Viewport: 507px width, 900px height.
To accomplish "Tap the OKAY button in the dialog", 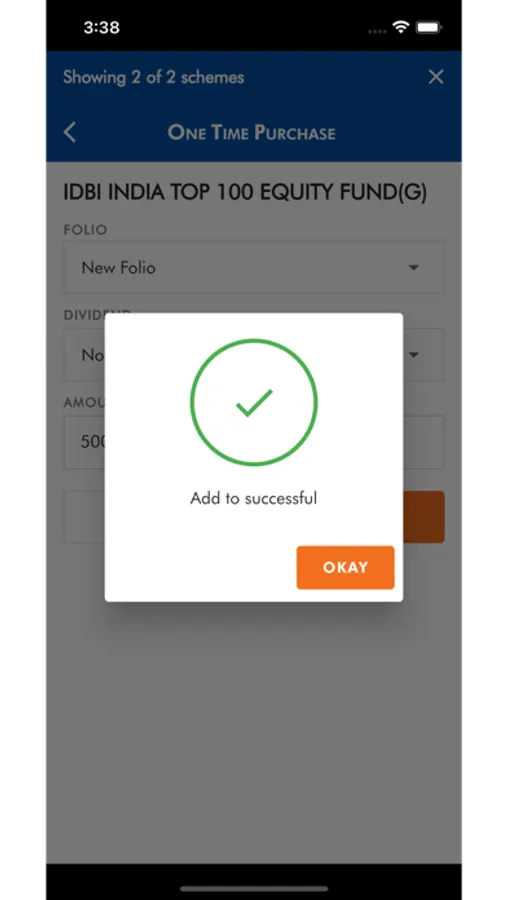I will (x=345, y=567).
